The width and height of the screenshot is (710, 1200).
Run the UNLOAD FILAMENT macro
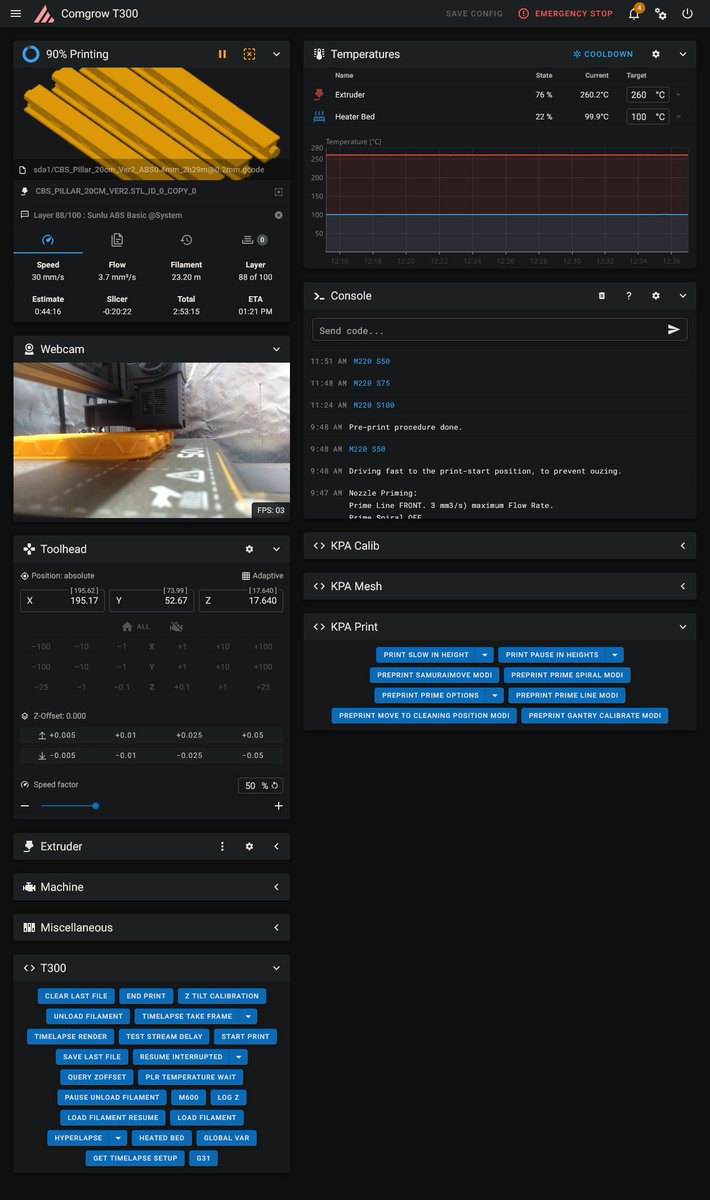89,1016
